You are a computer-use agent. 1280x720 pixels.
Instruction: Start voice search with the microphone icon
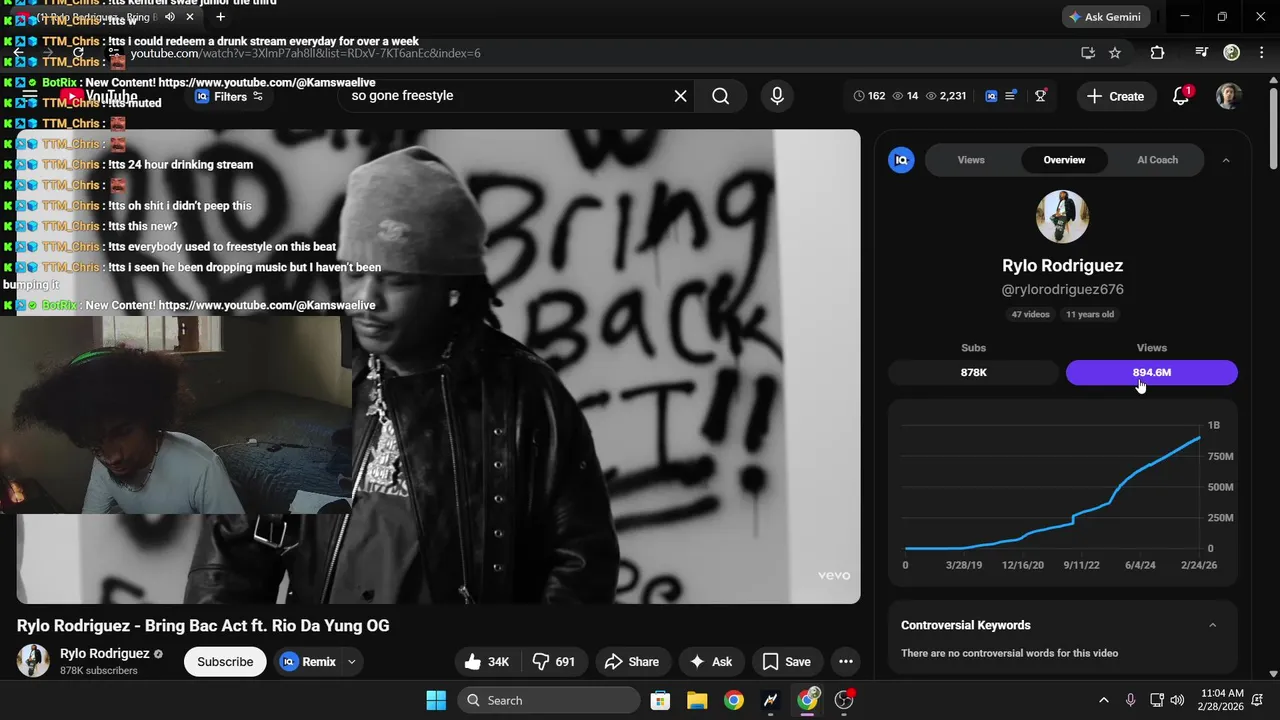pos(777,96)
